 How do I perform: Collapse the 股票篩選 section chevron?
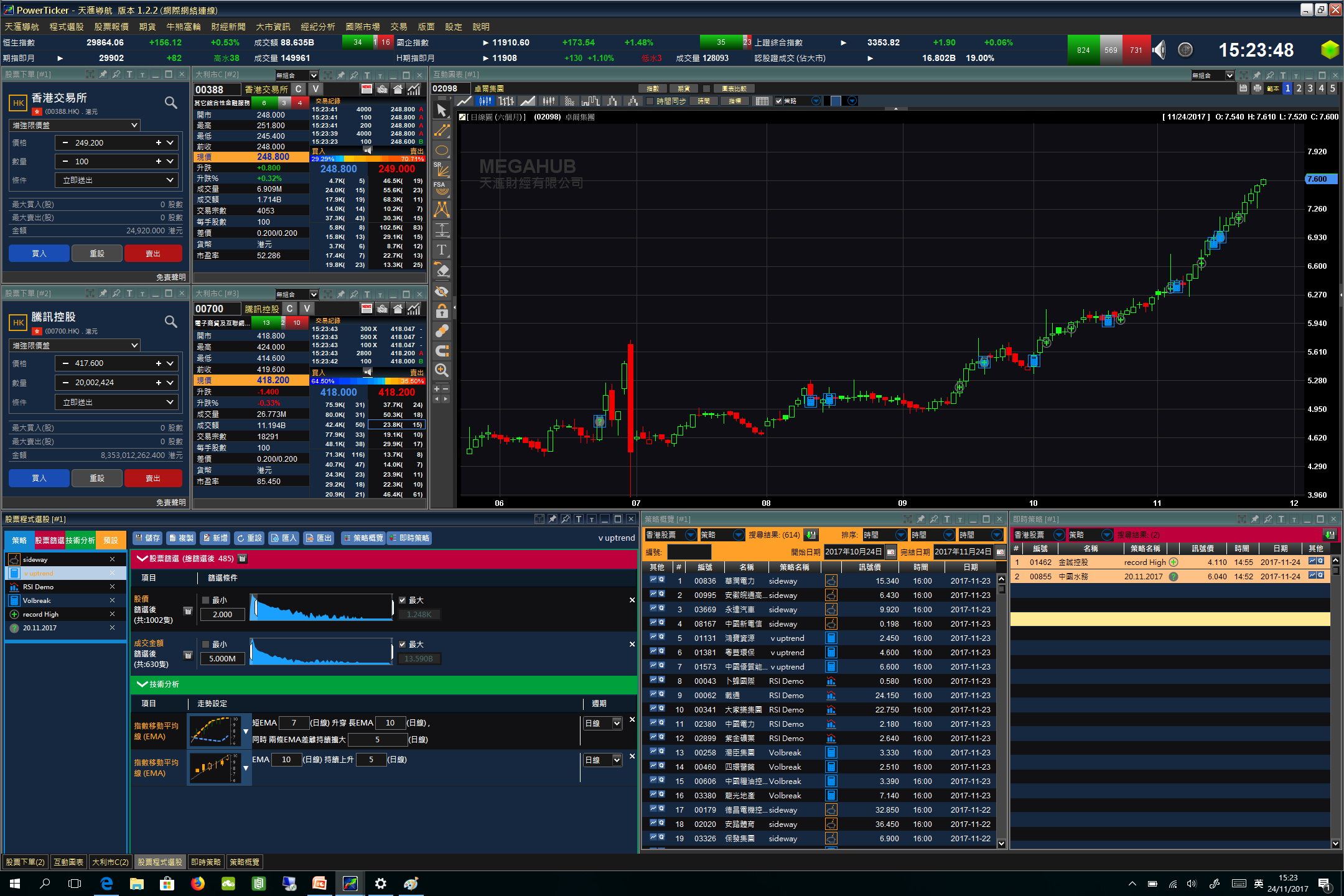[142, 558]
